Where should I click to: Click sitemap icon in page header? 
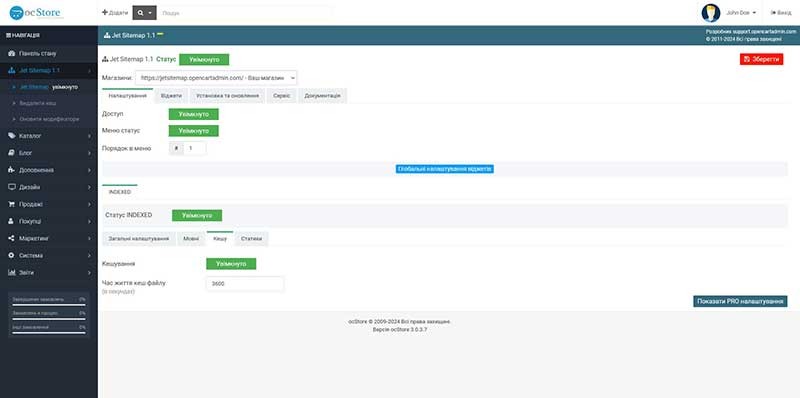pyautogui.click(x=107, y=36)
